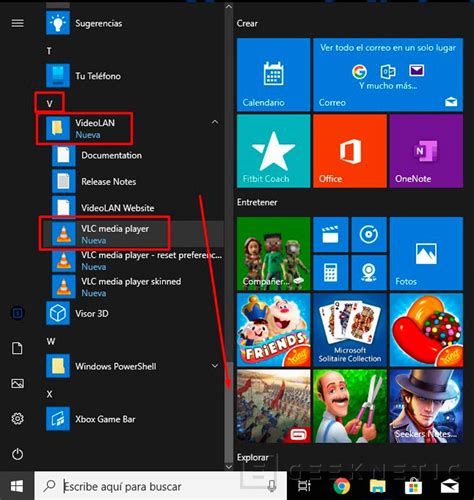Screen dimensions: 474x500
Task: Click scrollbar down arrow of app list
Action: point(229,467)
